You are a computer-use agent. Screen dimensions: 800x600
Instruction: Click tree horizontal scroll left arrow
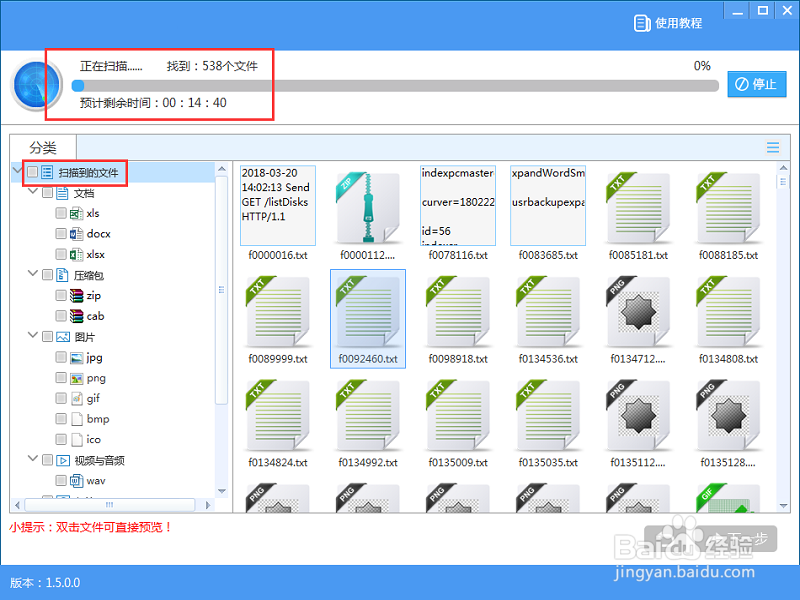17,505
